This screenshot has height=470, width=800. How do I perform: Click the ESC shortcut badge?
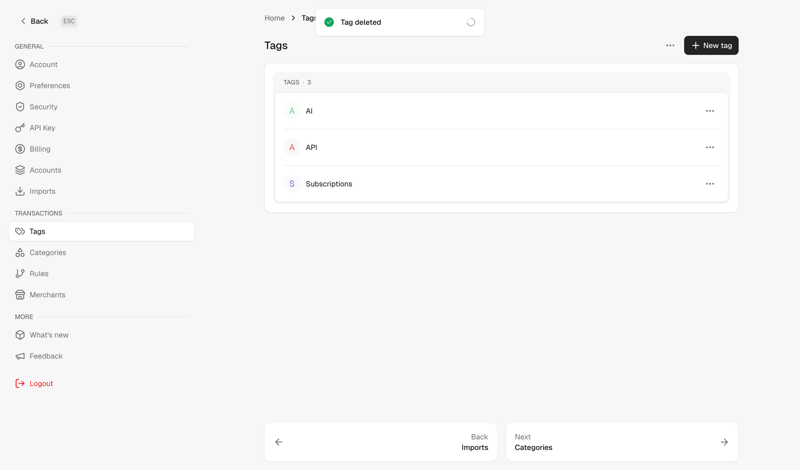(x=68, y=21)
